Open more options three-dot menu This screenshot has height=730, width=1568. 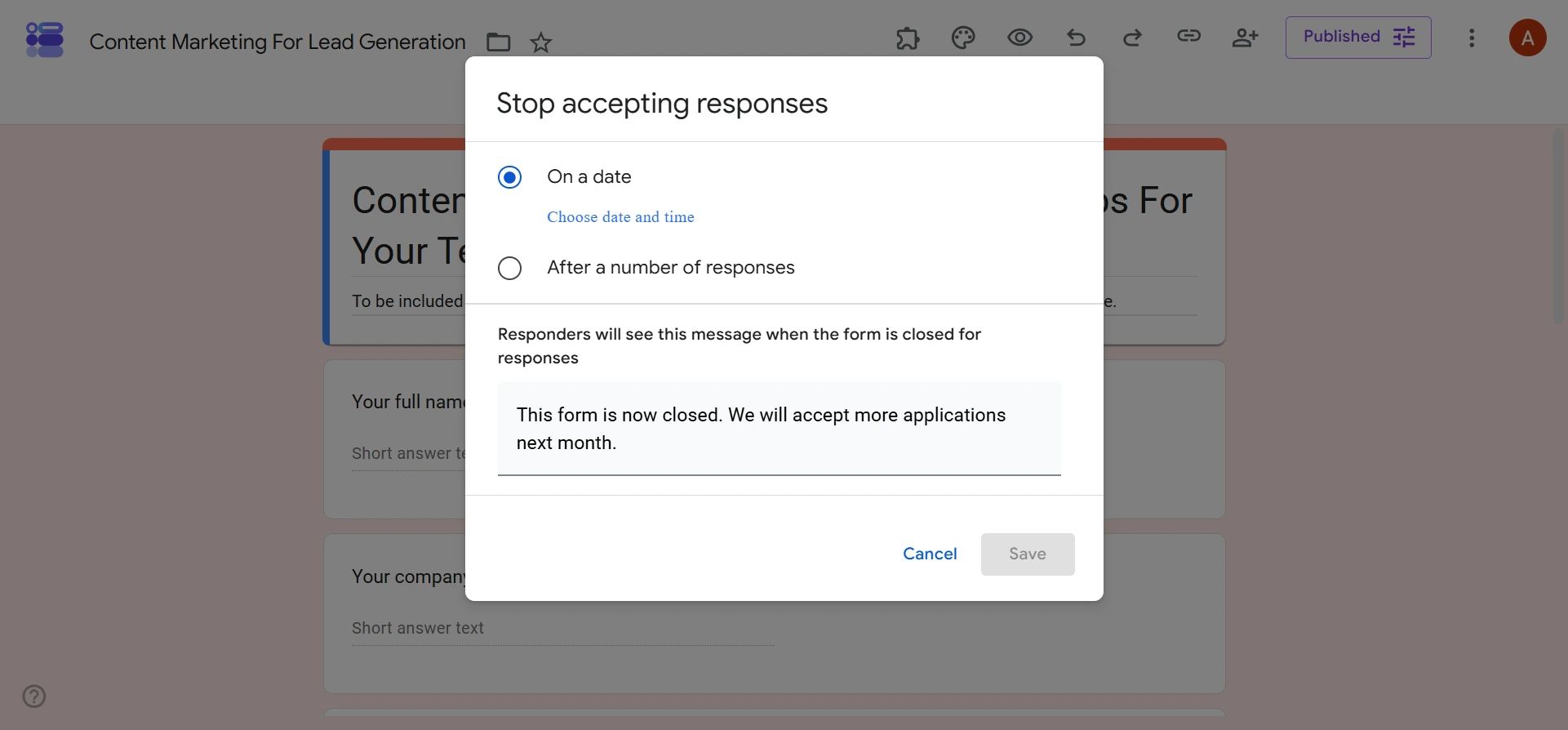pyautogui.click(x=1472, y=38)
